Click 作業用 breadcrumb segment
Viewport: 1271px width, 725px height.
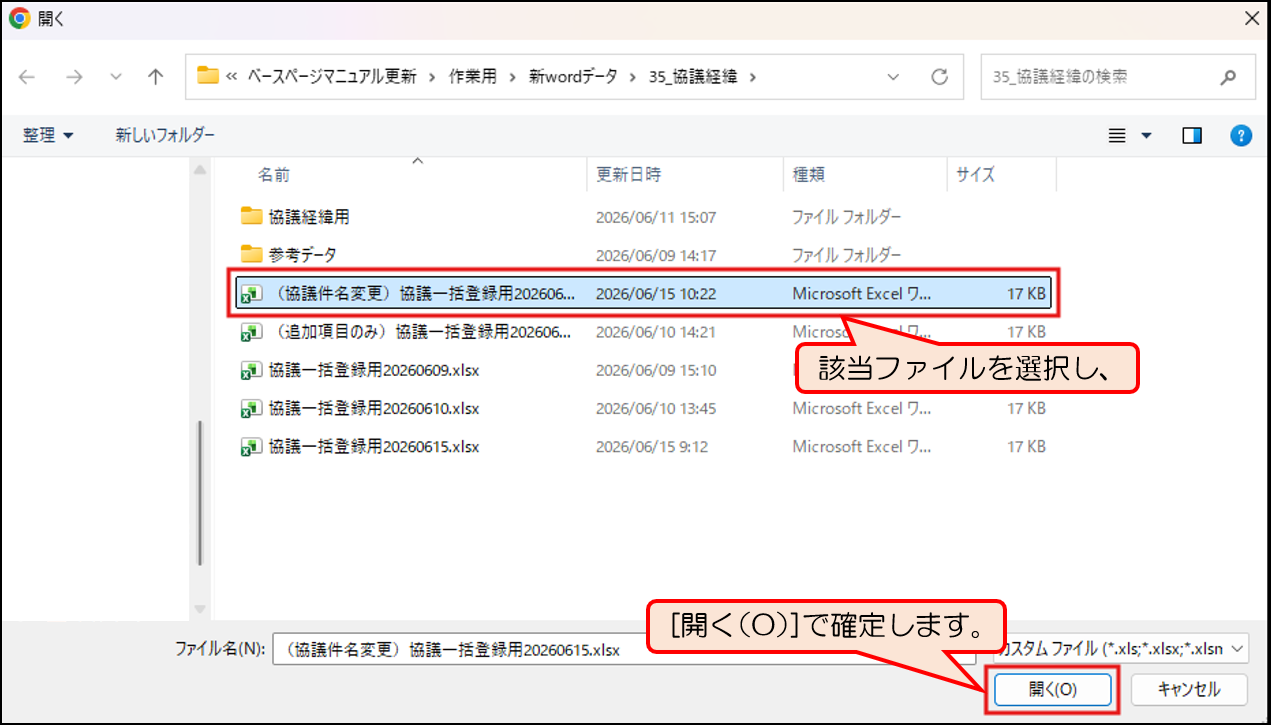[x=473, y=77]
